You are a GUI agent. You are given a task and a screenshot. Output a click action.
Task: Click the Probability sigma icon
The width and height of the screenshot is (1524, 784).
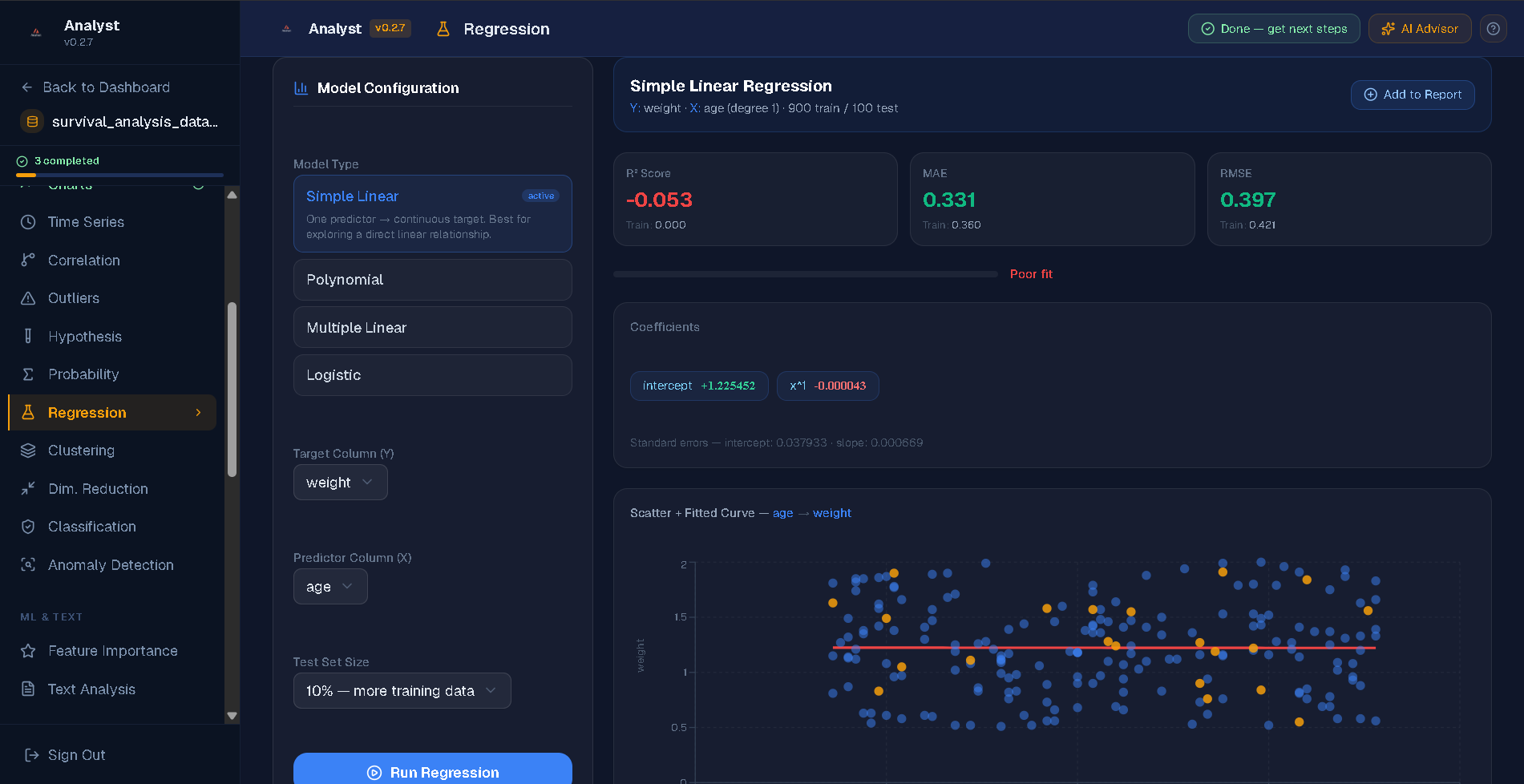pos(28,374)
